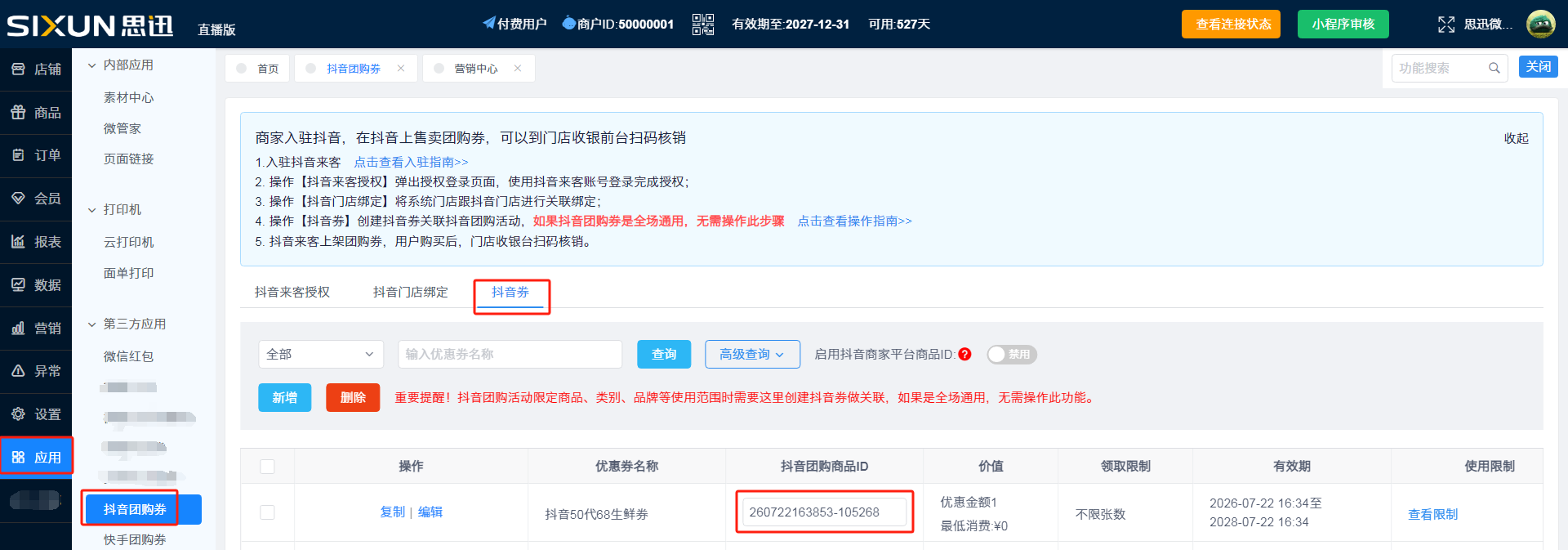Click the 付费用户 paper plane icon
This screenshot has height=550, width=1568.
pos(488,24)
